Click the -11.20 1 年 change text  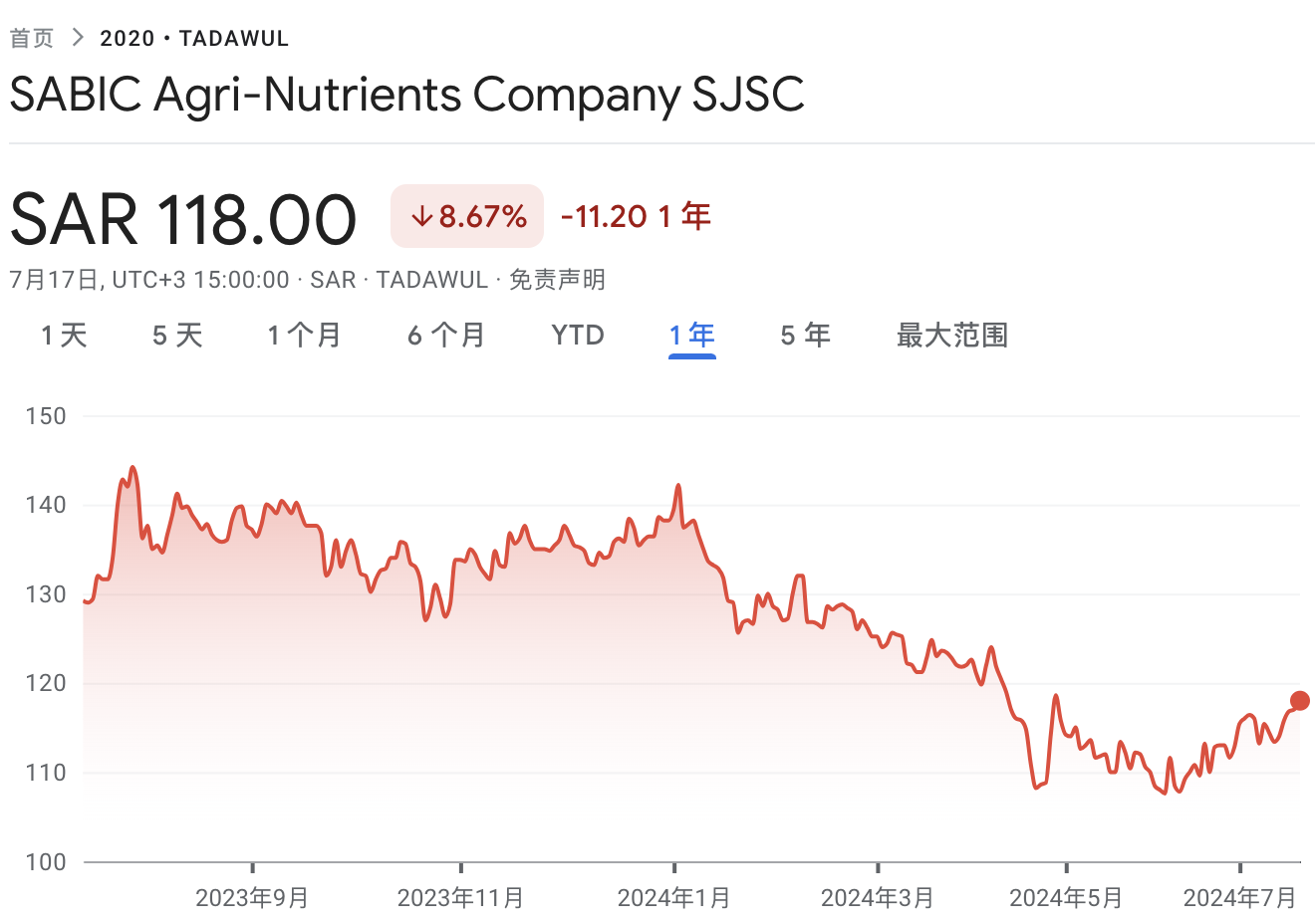coord(636,216)
